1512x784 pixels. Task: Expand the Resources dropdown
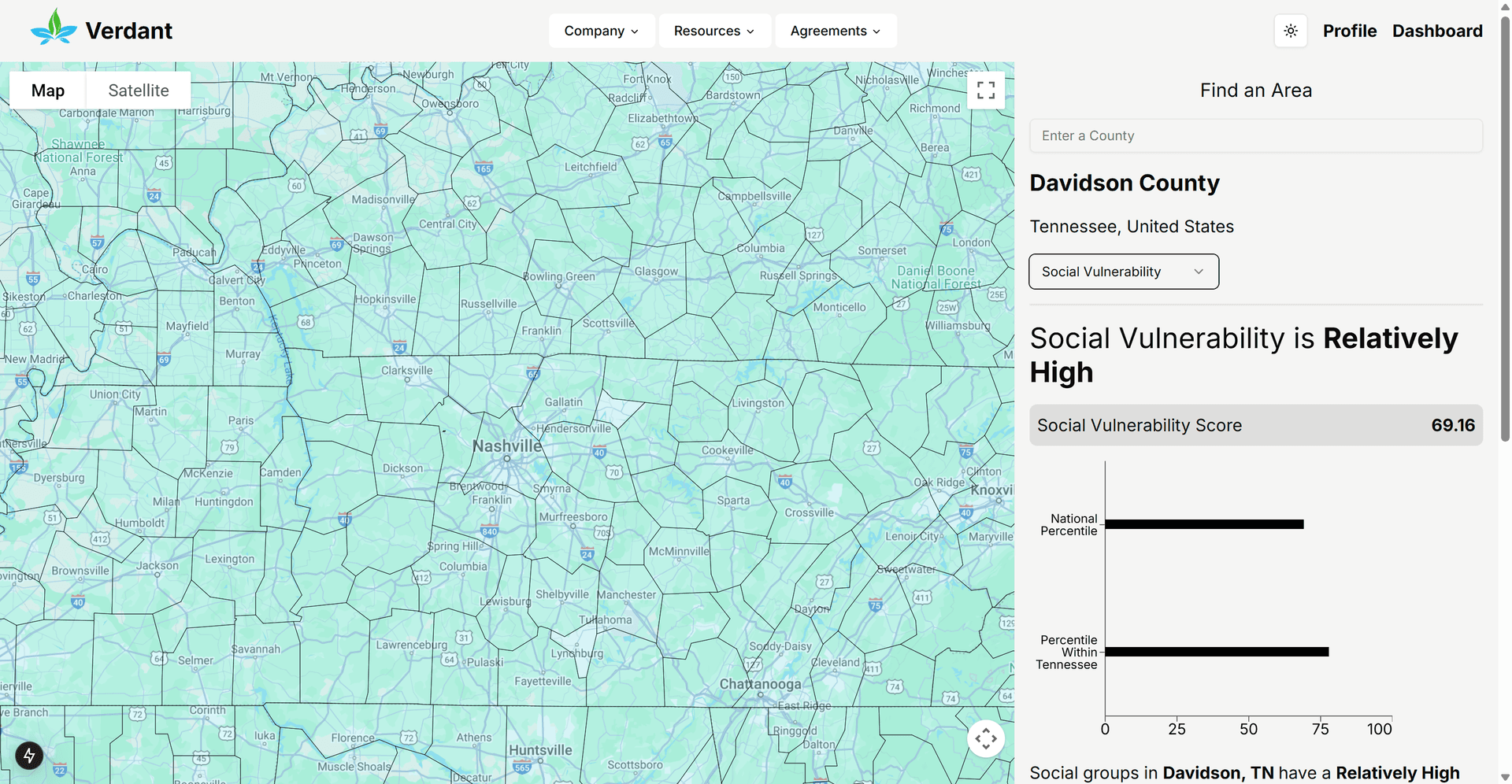(x=714, y=31)
